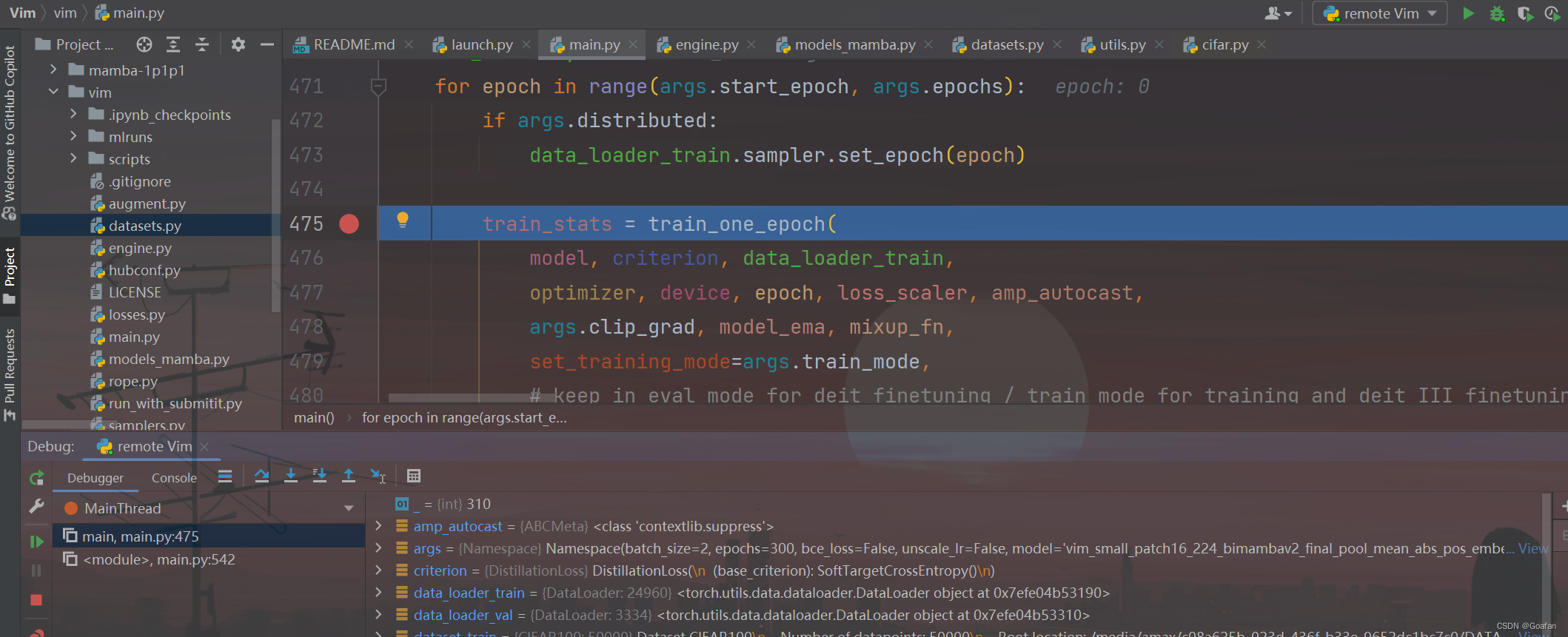Close the README.md editor tab
The width and height of the screenshot is (1568, 637).
[409, 44]
